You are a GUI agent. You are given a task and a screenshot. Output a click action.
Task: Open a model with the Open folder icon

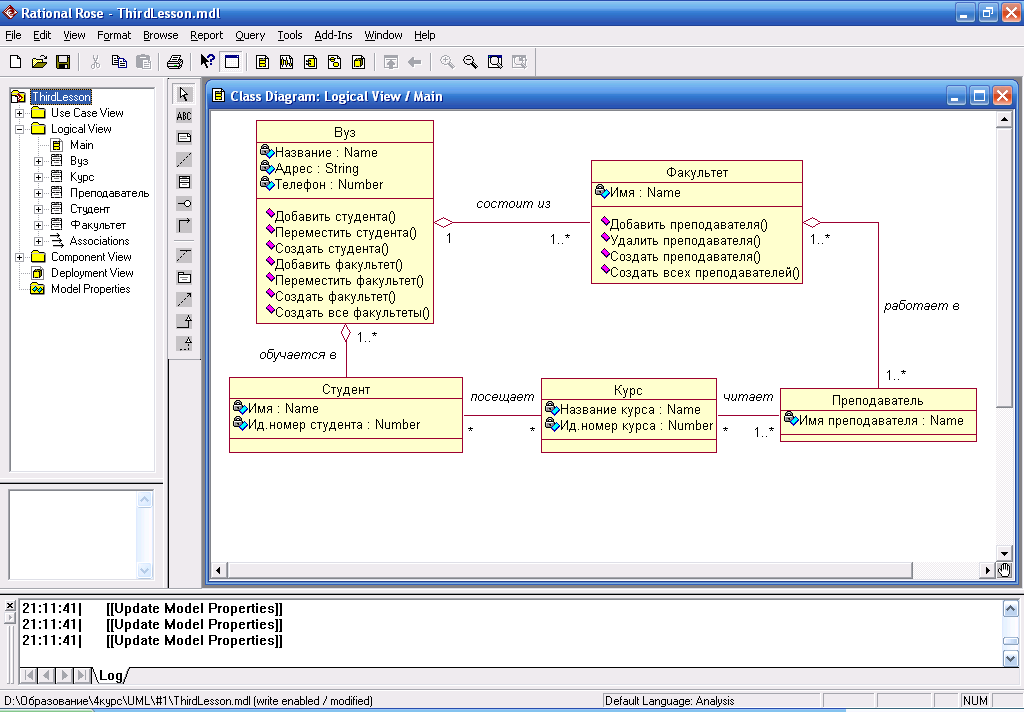pyautogui.click(x=39, y=62)
